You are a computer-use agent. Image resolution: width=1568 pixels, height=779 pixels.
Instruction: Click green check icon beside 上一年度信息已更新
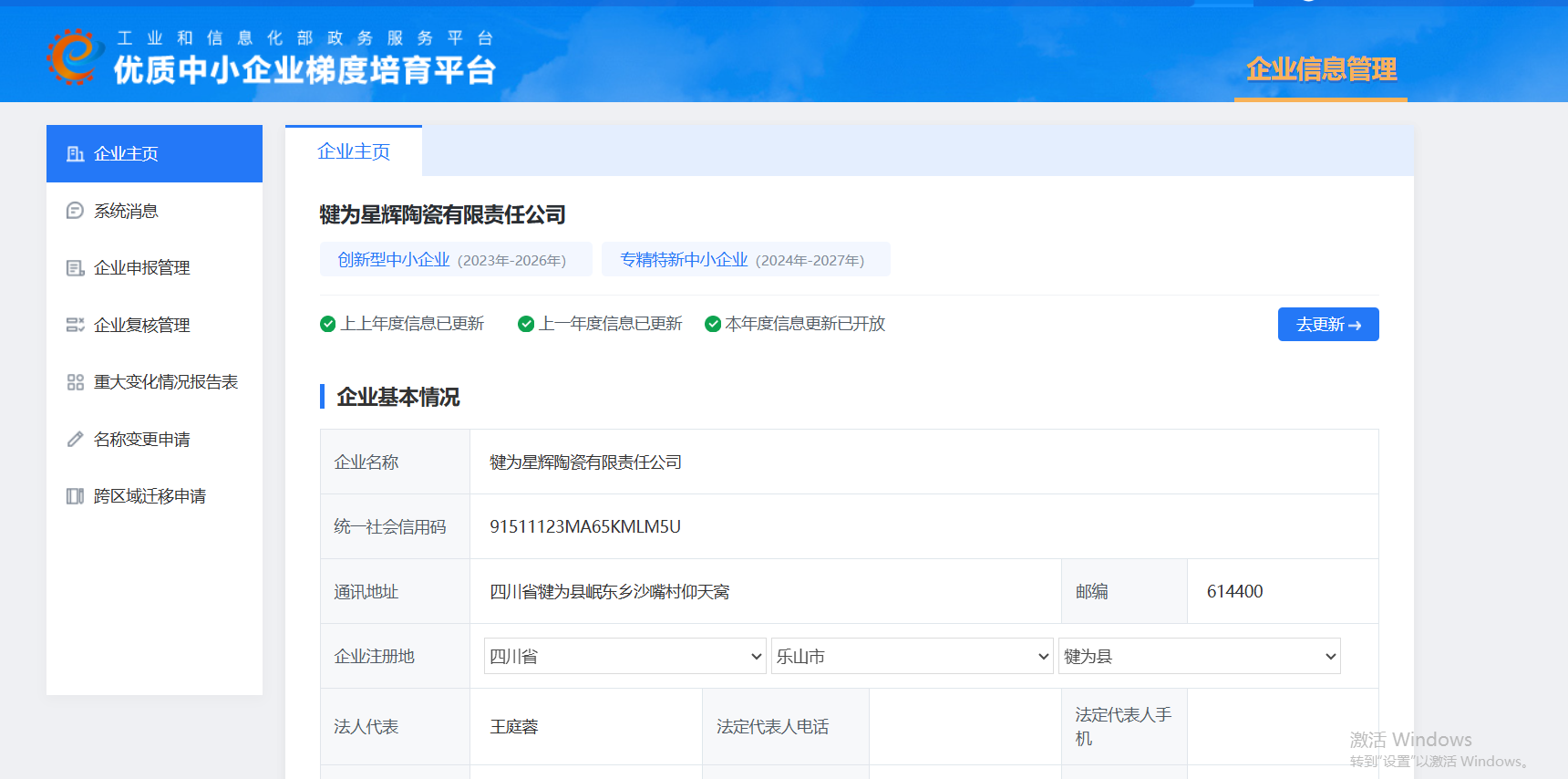click(526, 324)
